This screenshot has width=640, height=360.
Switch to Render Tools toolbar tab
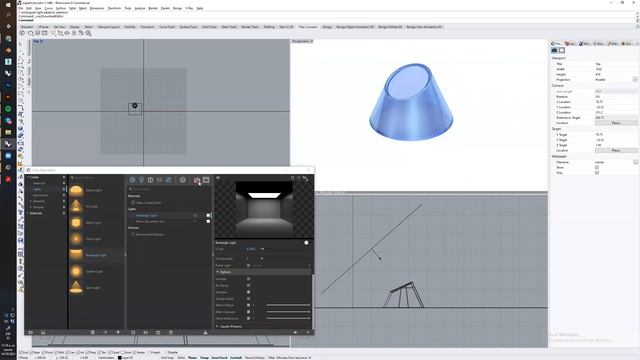pyautogui.click(x=250, y=27)
